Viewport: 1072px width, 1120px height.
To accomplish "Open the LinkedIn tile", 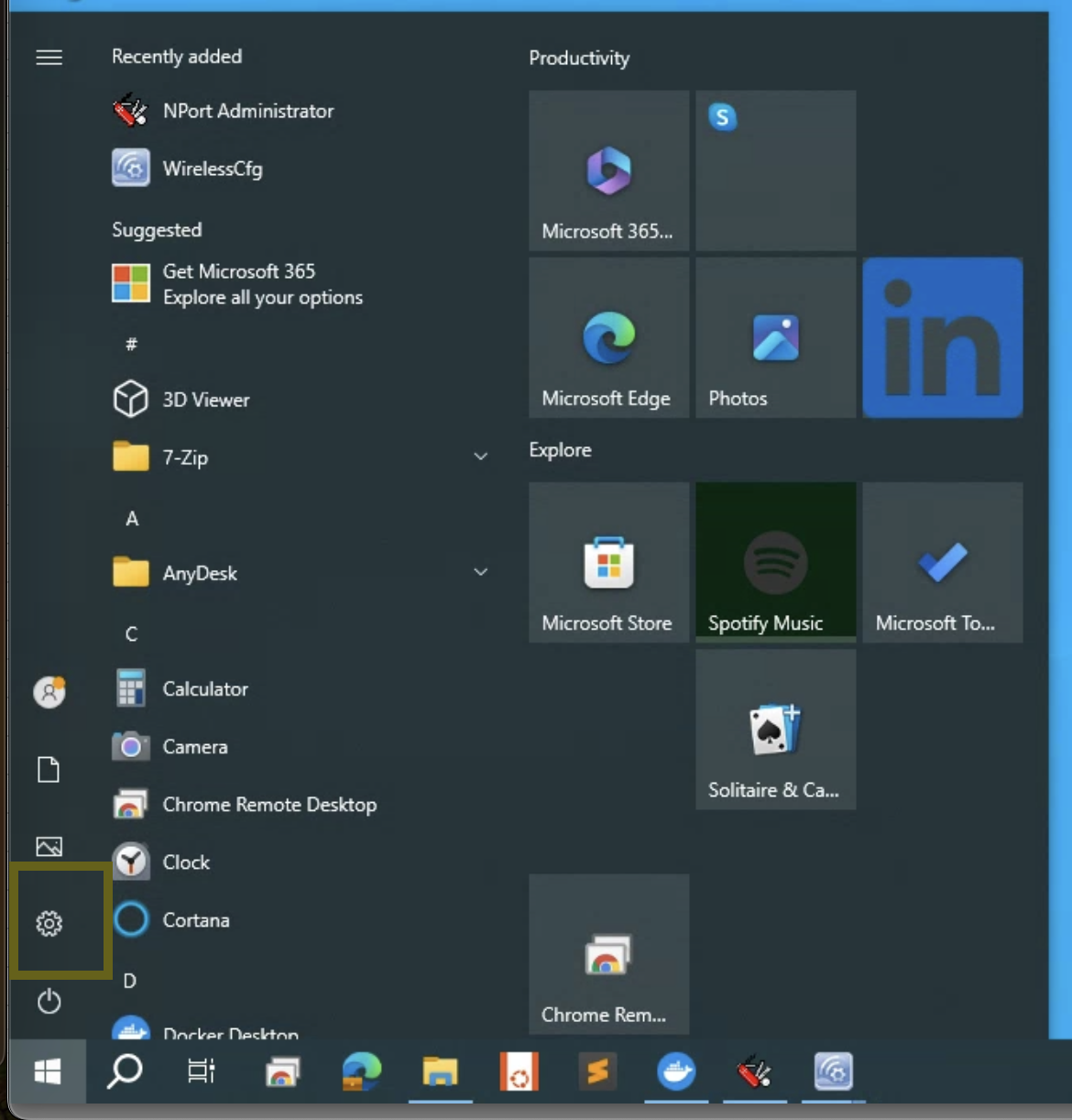I will pos(943,337).
